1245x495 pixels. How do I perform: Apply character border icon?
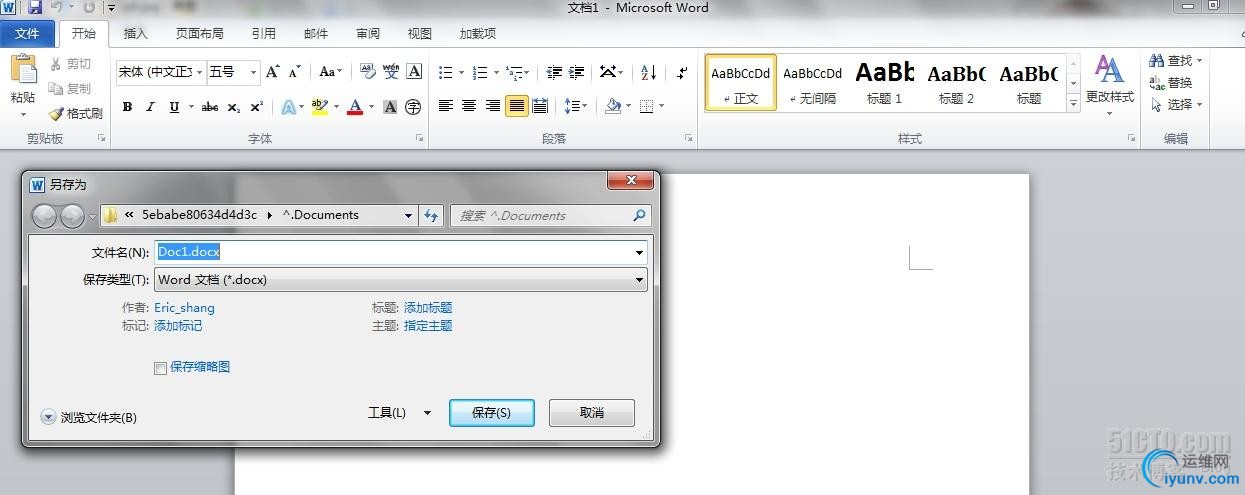[x=414, y=72]
